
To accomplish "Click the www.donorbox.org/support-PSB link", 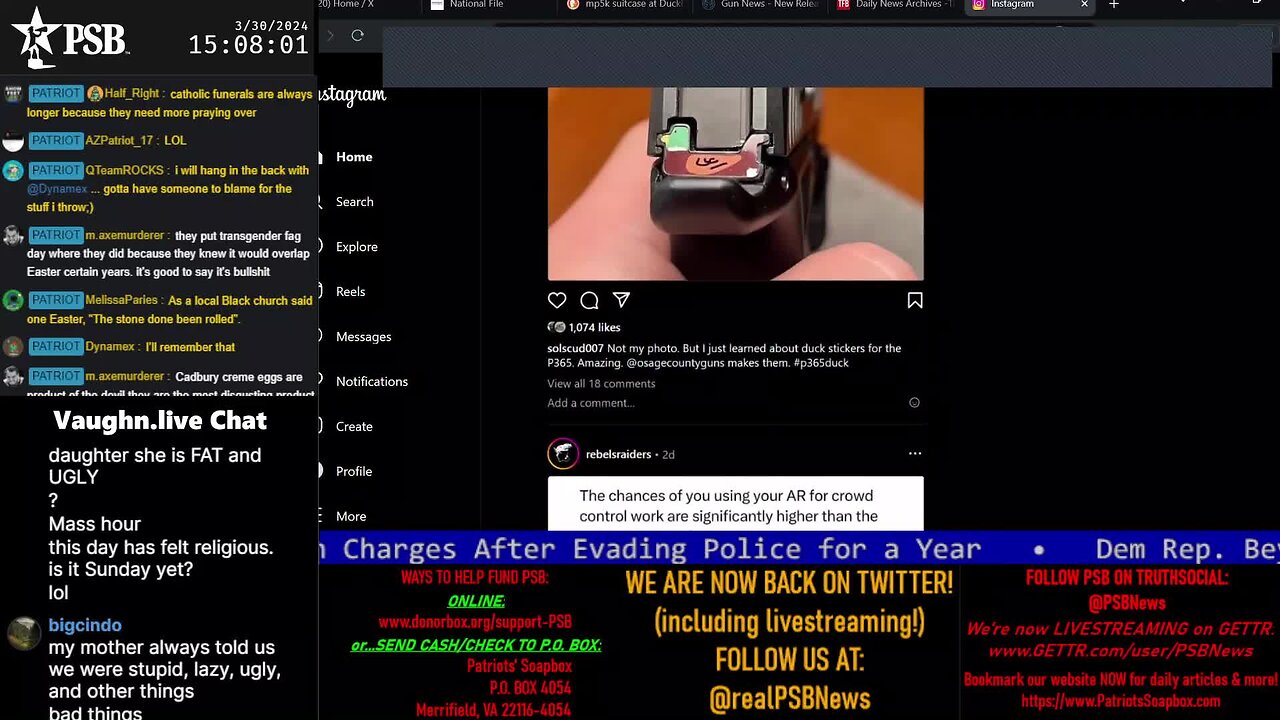I will (x=475, y=622).
